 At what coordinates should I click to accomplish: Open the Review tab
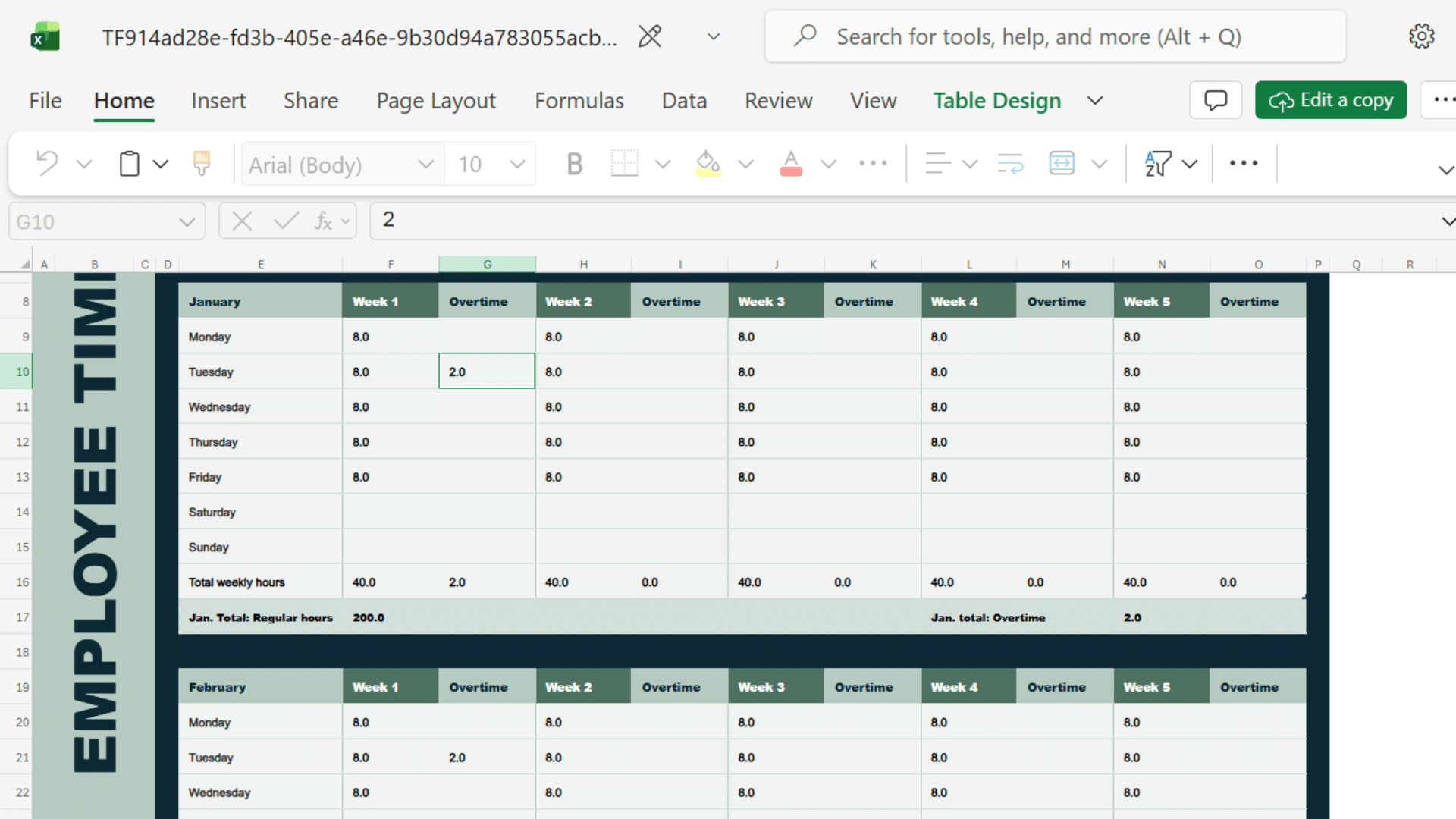(x=778, y=101)
